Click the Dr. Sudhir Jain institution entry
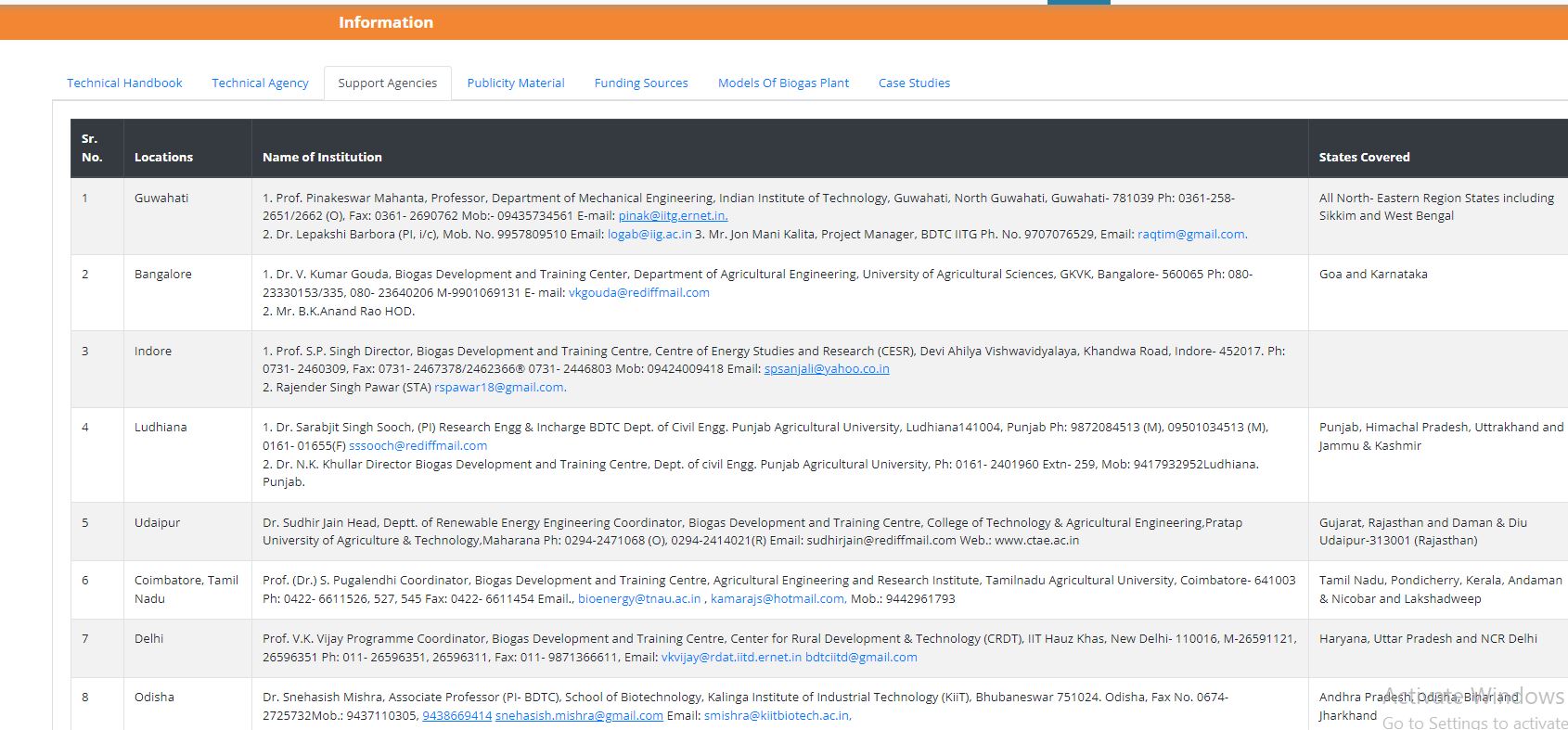This screenshot has height=730, width=1568. coord(780,531)
